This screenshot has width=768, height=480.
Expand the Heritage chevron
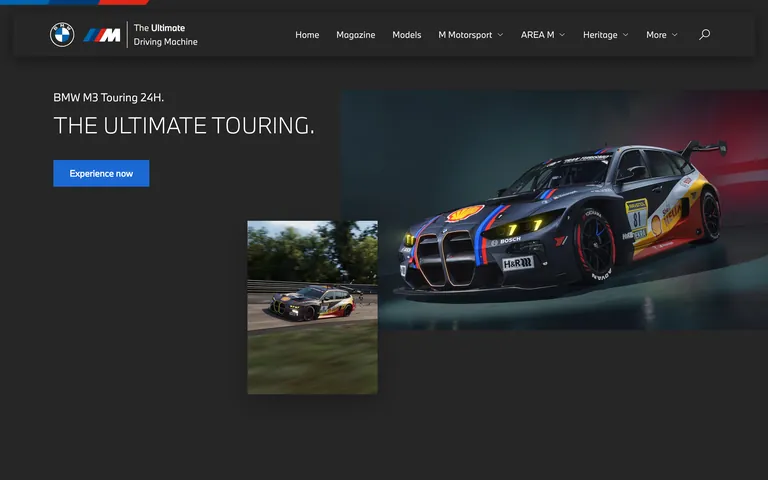625,35
